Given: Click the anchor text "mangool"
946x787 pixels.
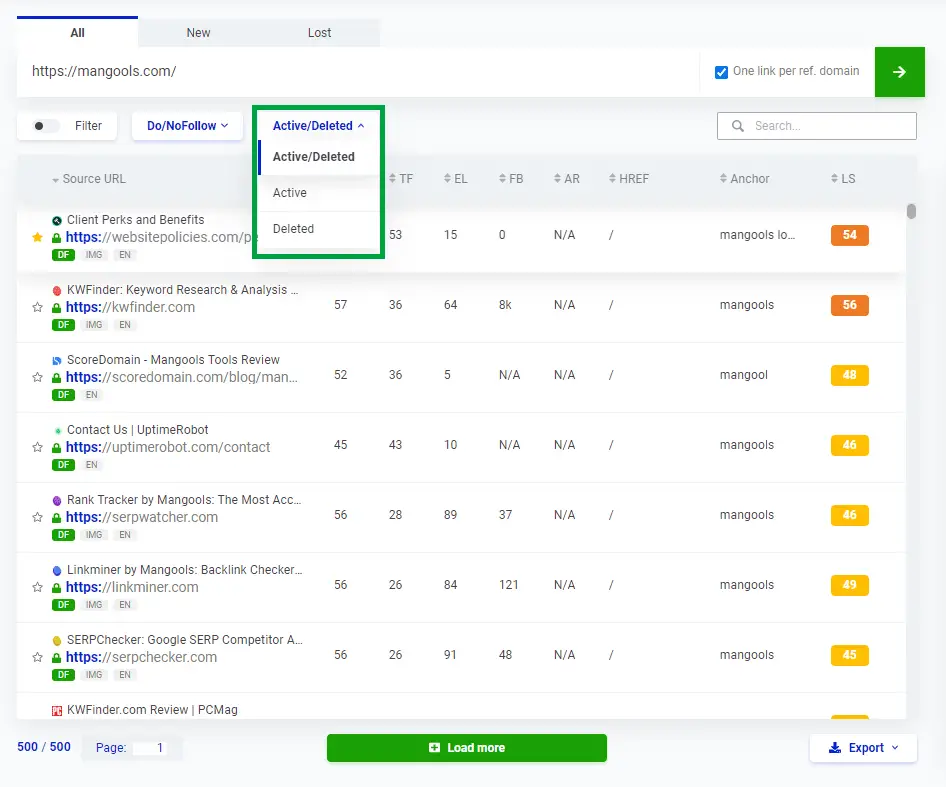Looking at the screenshot, I should (743, 375).
